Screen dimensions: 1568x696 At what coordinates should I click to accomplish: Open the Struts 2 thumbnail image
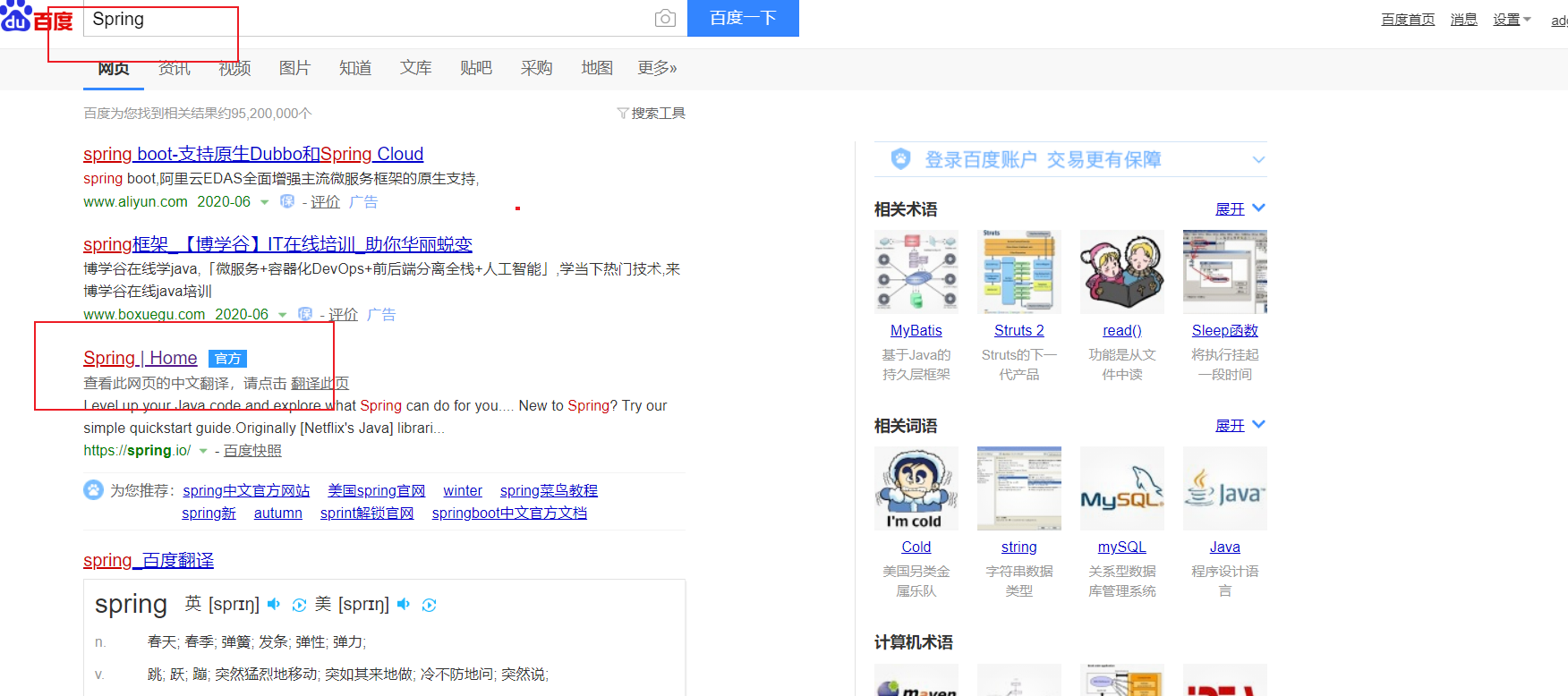[x=1019, y=272]
